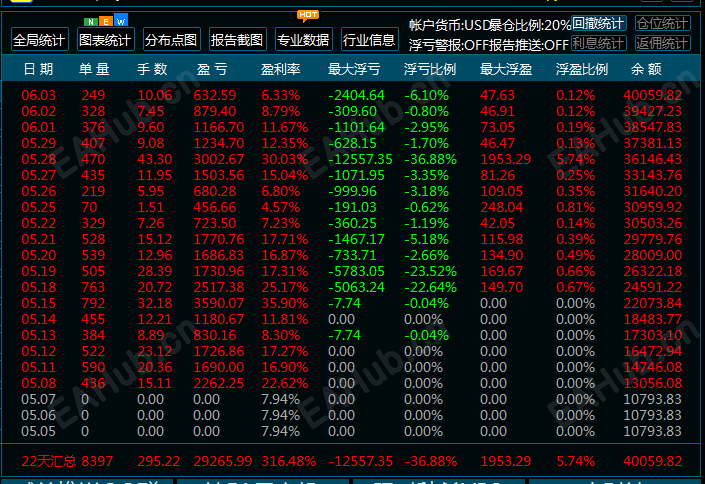Click the 浮亏比例 column header
The width and height of the screenshot is (705, 484).
[430, 69]
